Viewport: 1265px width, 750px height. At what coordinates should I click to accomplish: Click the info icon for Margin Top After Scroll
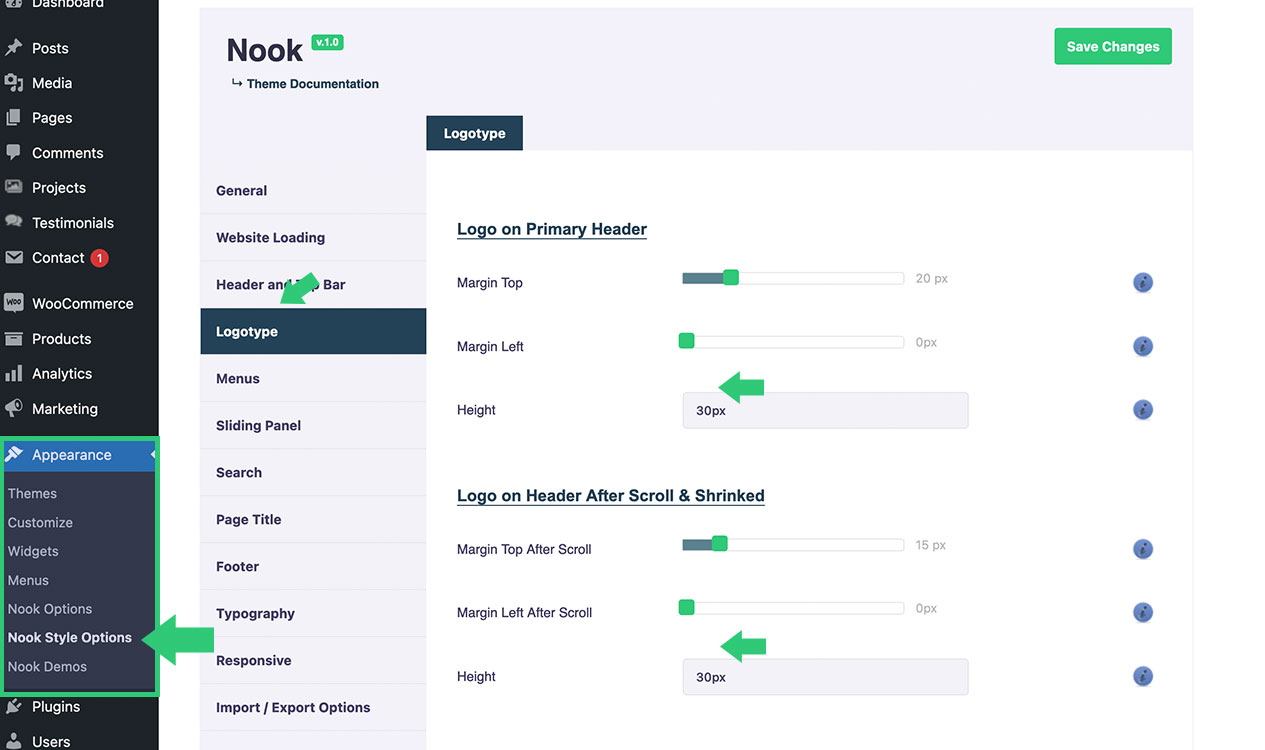[1143, 549]
